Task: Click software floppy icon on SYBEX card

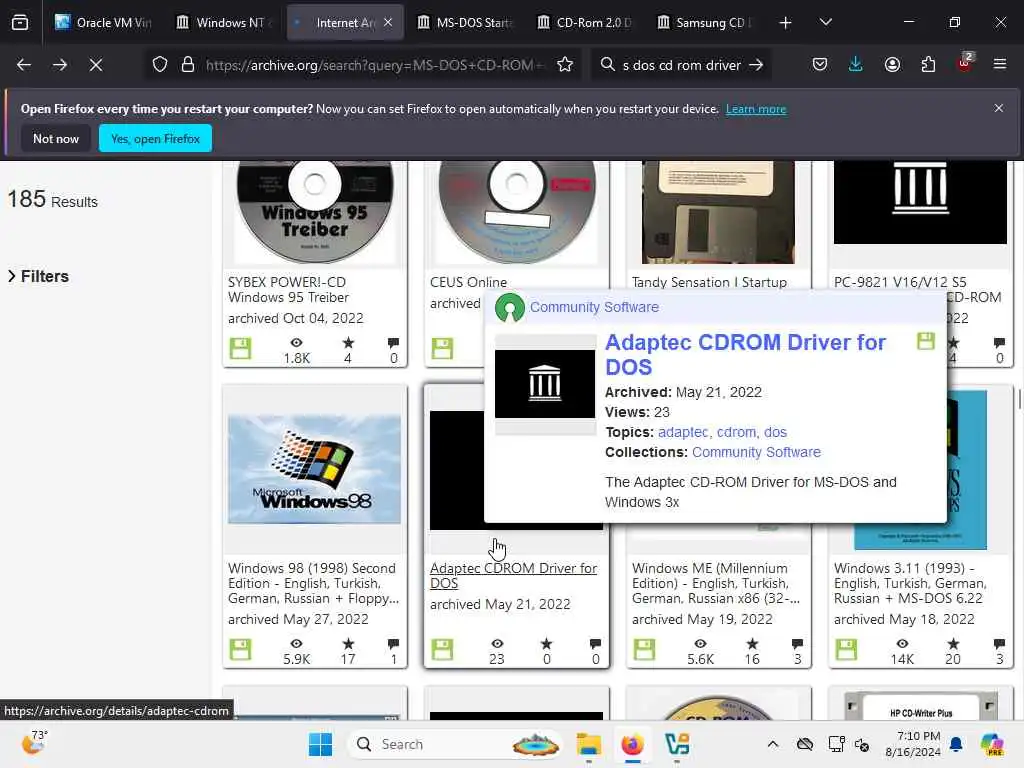Action: coord(240,349)
